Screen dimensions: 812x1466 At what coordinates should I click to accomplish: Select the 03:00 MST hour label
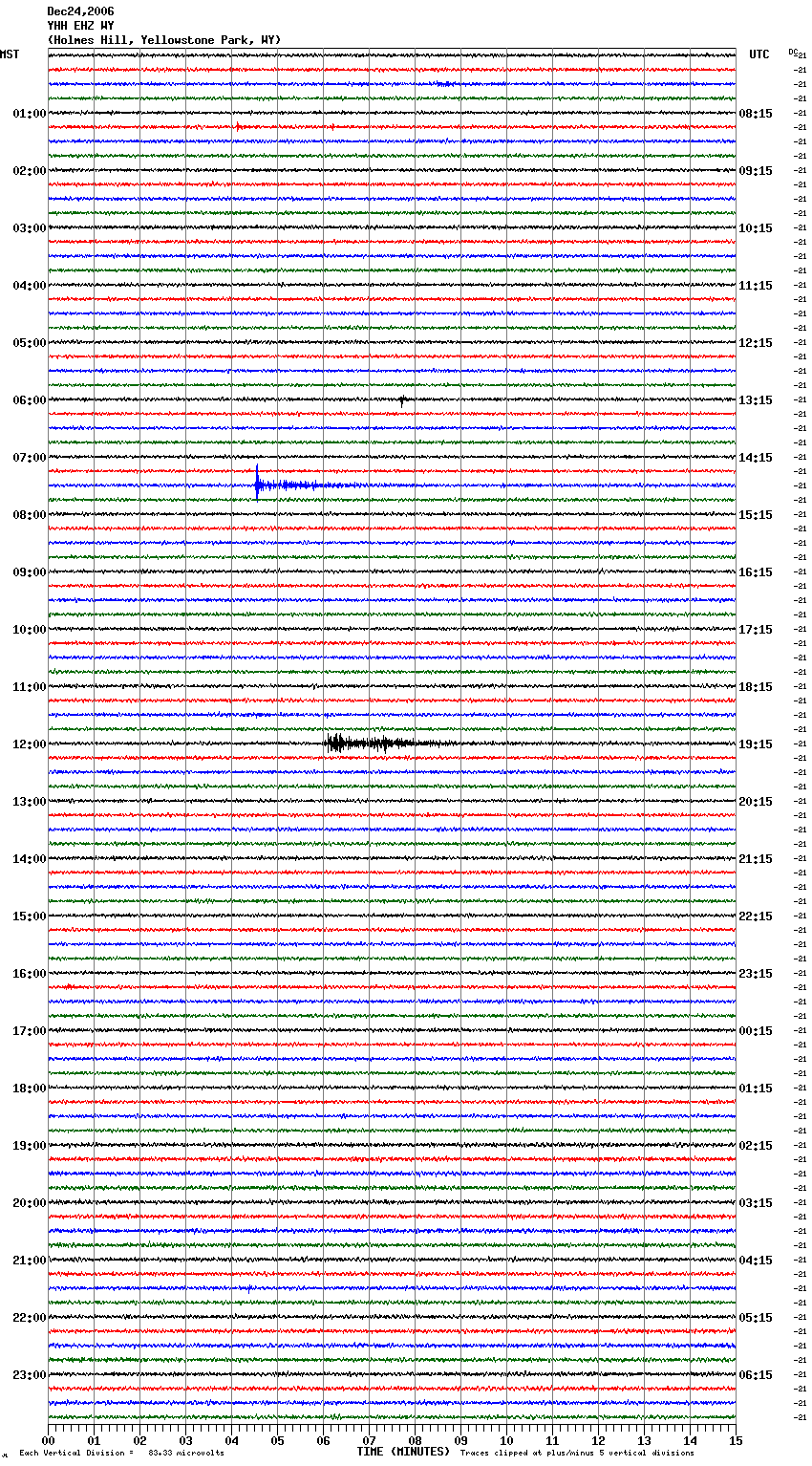pyautogui.click(x=30, y=228)
